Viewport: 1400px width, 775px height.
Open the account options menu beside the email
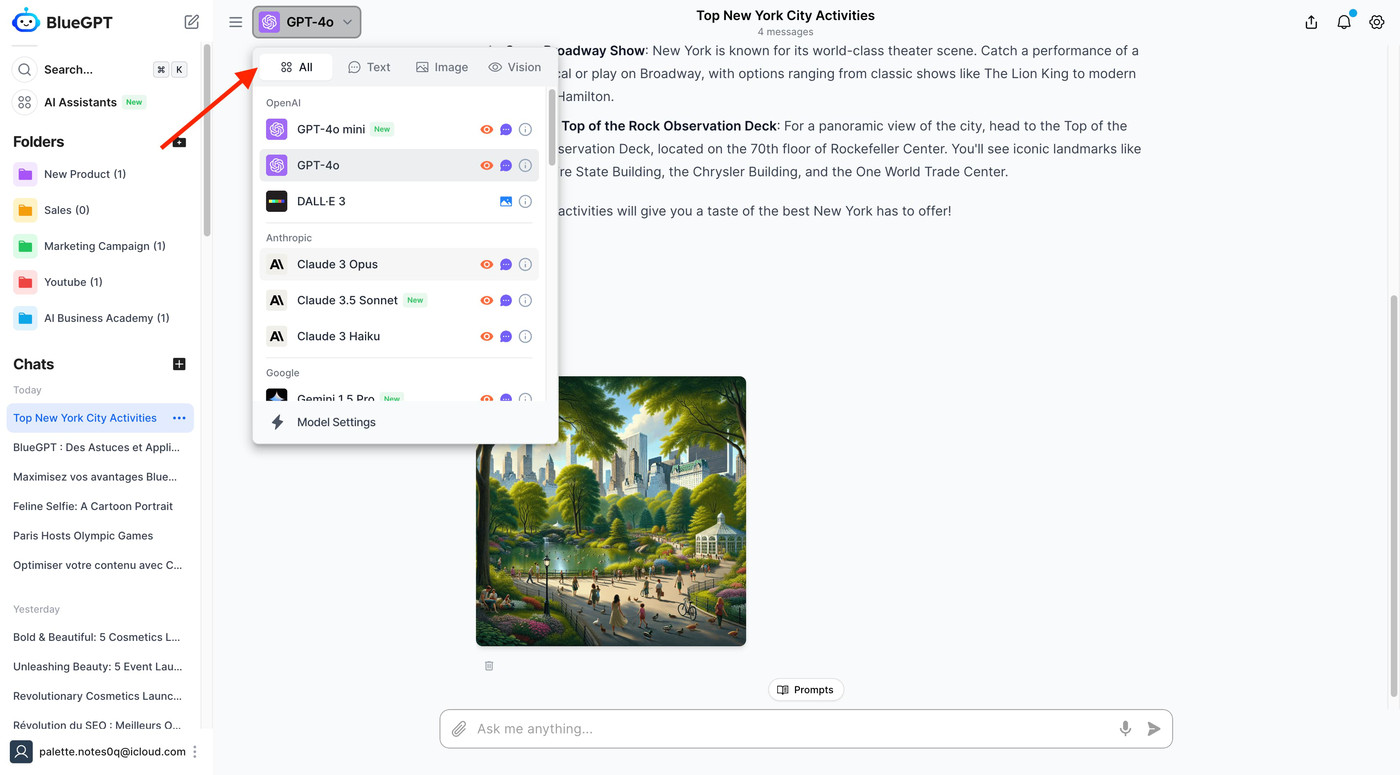tap(195, 752)
